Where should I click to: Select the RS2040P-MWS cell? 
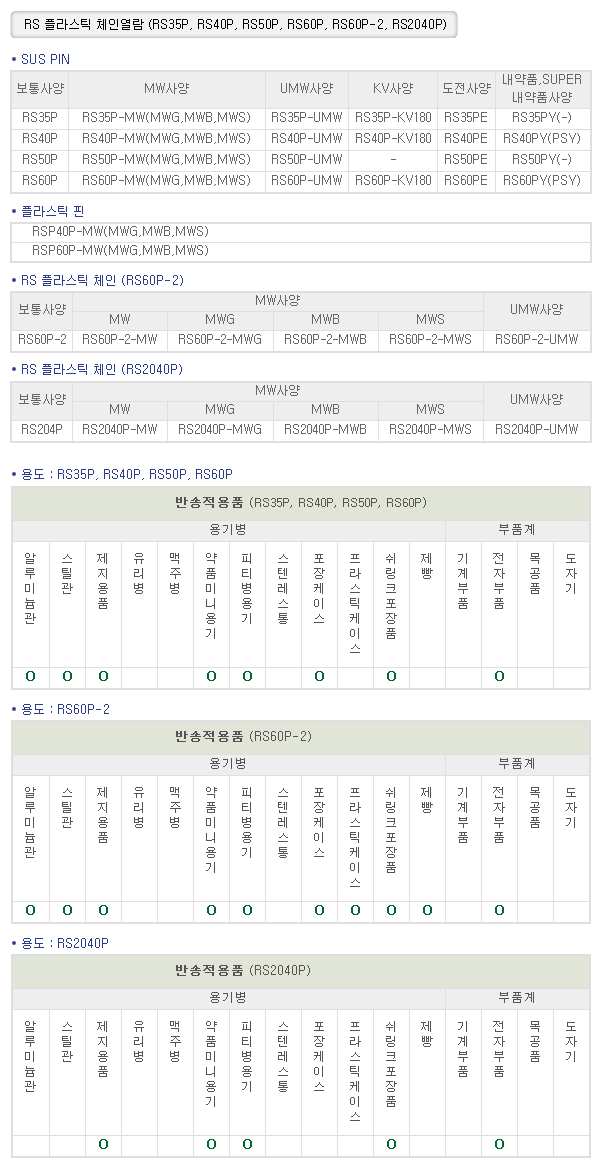point(430,429)
